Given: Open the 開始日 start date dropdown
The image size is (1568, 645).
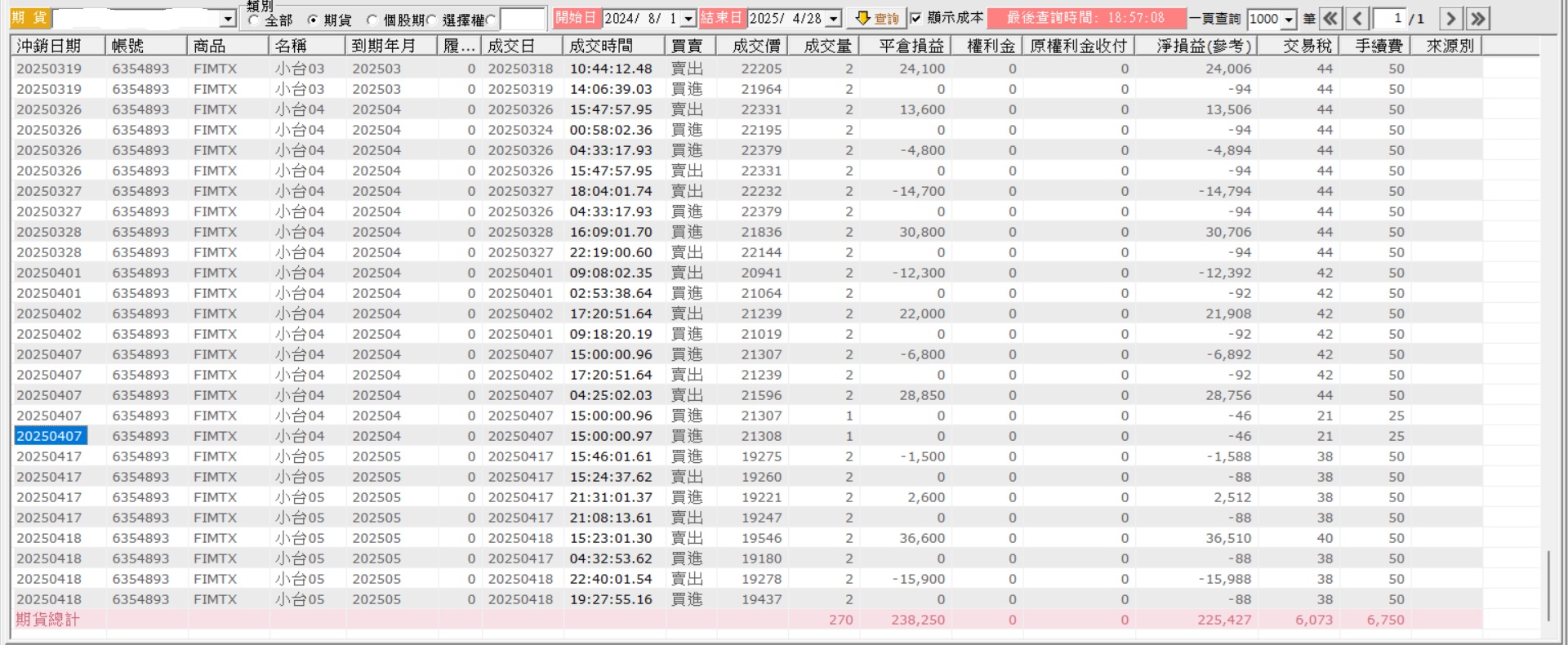Looking at the screenshot, I should [688, 18].
